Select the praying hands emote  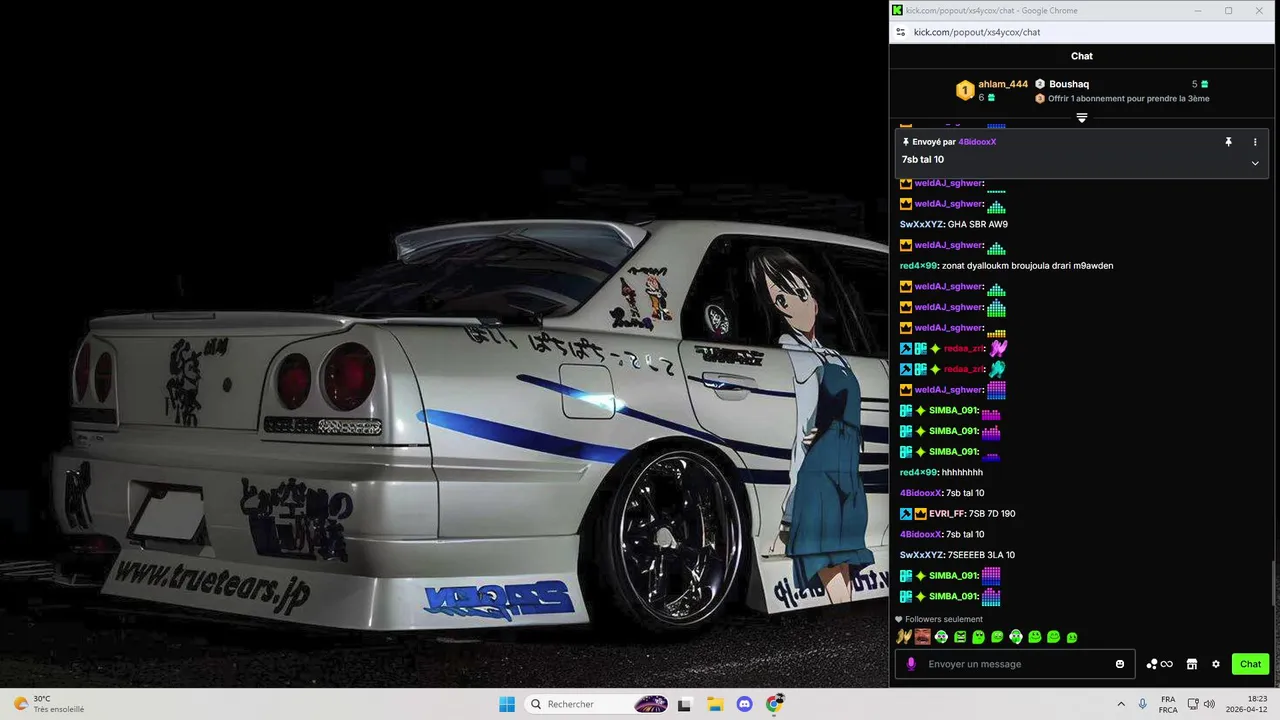pyautogui.click(x=904, y=637)
